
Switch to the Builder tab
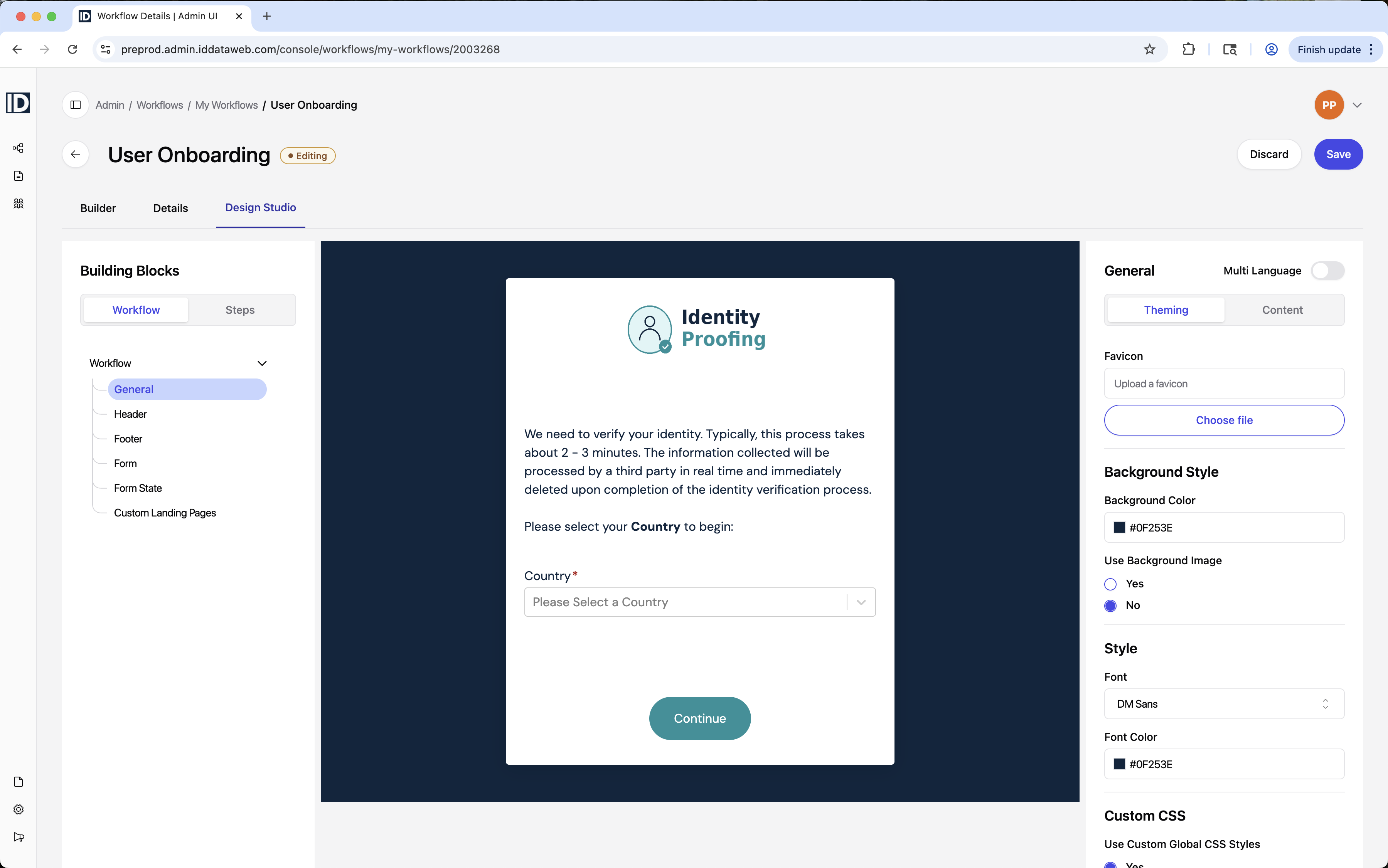(x=98, y=209)
